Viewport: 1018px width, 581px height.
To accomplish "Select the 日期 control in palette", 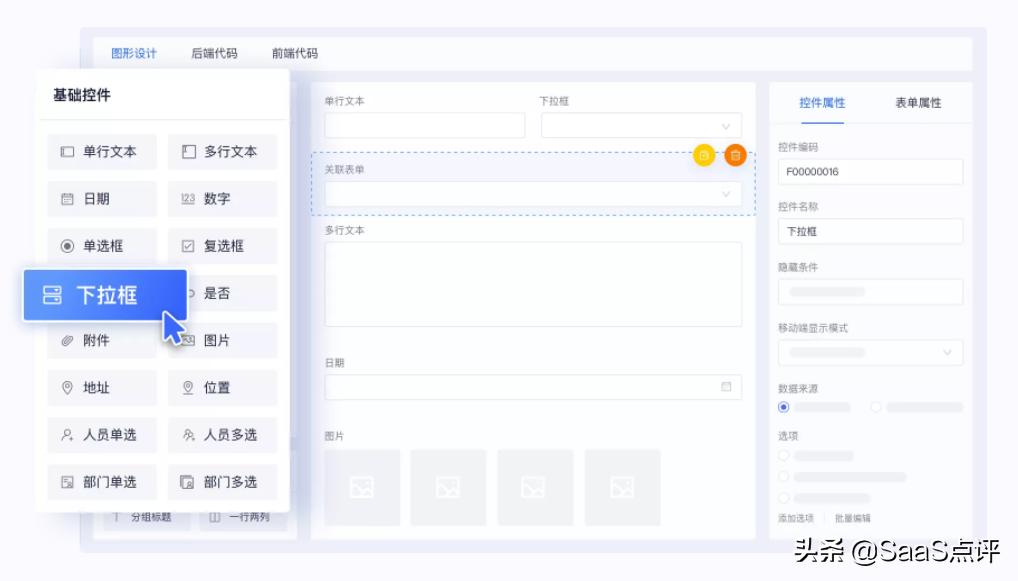I will (x=101, y=199).
